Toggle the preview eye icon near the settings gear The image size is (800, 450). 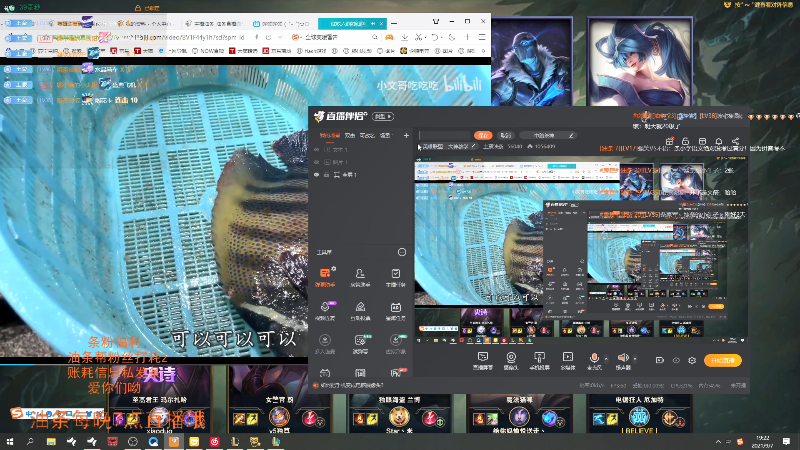(x=676, y=360)
